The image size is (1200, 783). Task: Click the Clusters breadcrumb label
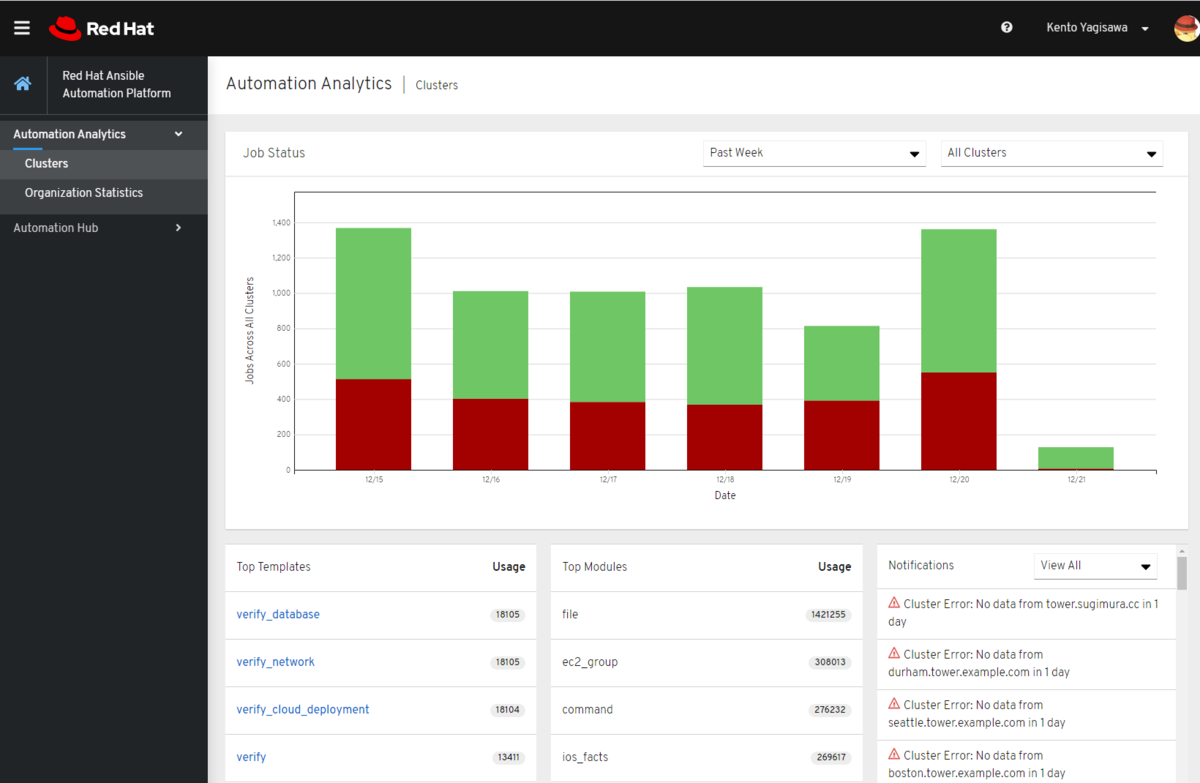(x=437, y=85)
